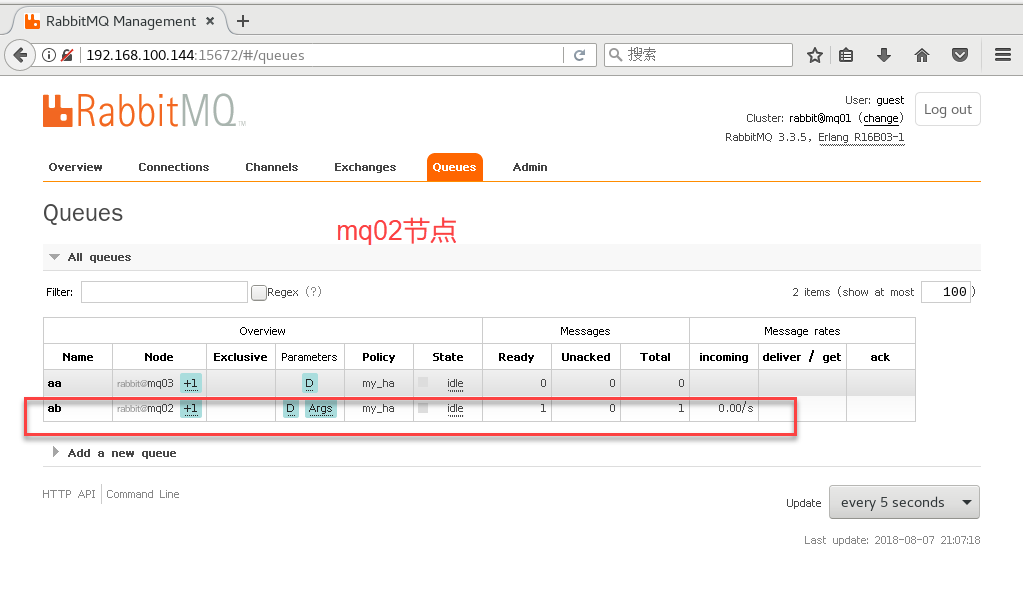Click +1 mirror badge for queue aa
Screen dimensions: 1023x609
coord(191,383)
